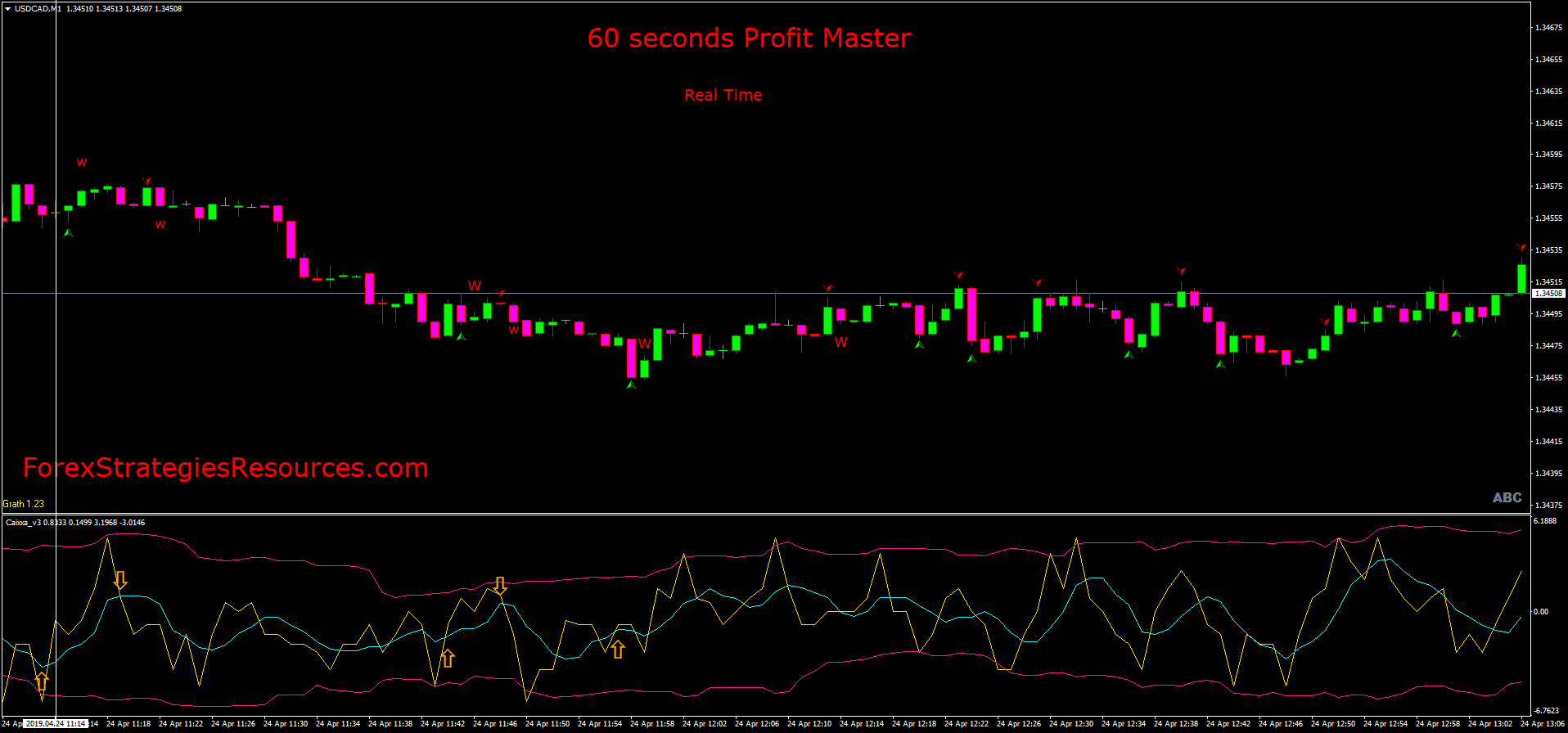Click price level 1.34595 on the scale
The height and width of the screenshot is (733, 1568).
1549,155
